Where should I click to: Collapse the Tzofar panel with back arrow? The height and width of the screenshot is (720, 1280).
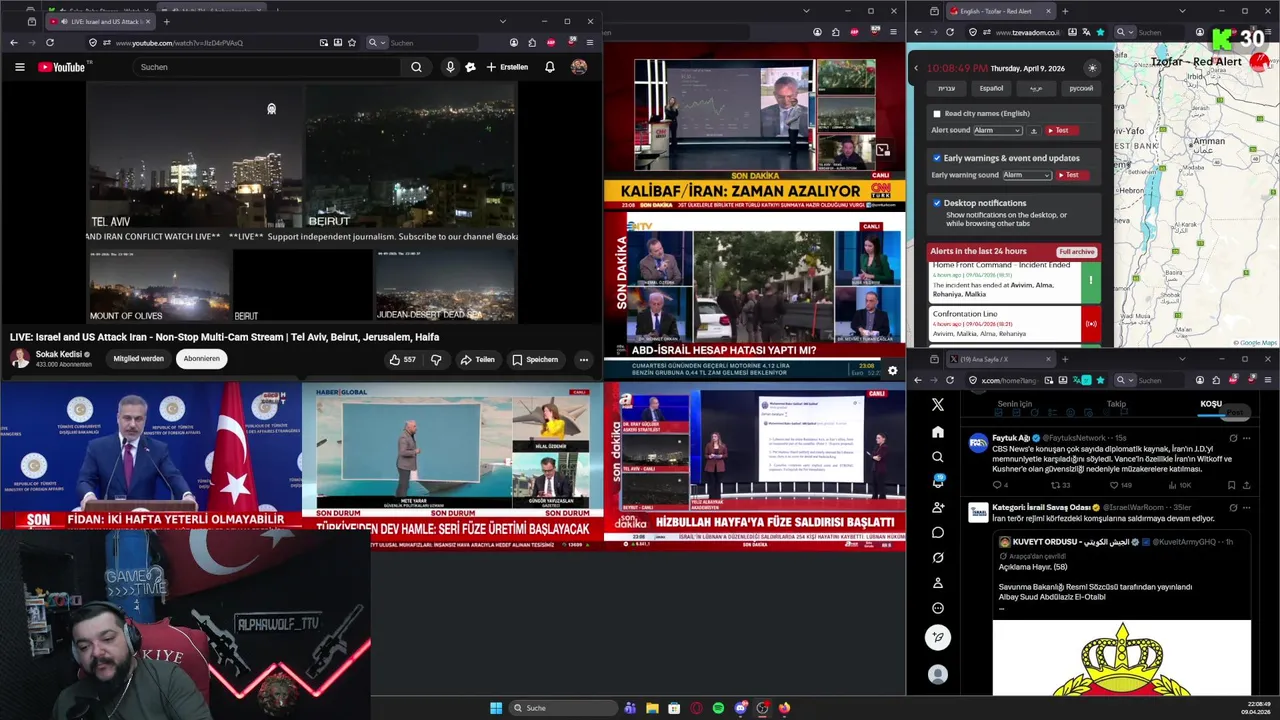(916, 68)
